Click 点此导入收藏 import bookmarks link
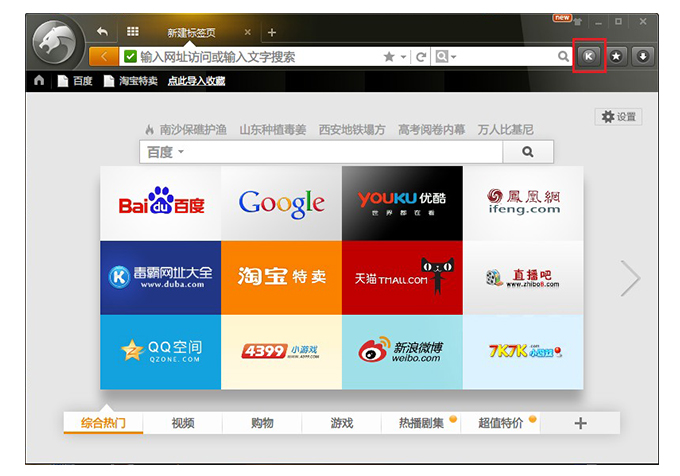Screen dimensions: 680x476 point(196,81)
